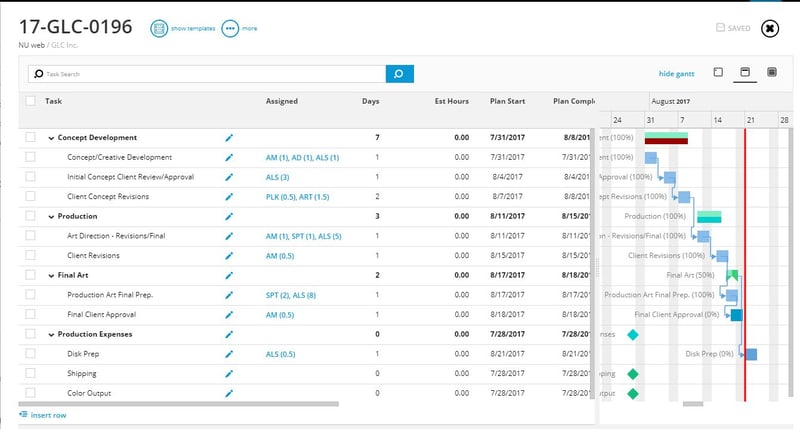800x429 pixels.
Task: Click the Final Client Approval gantt bar
Action: [736, 315]
